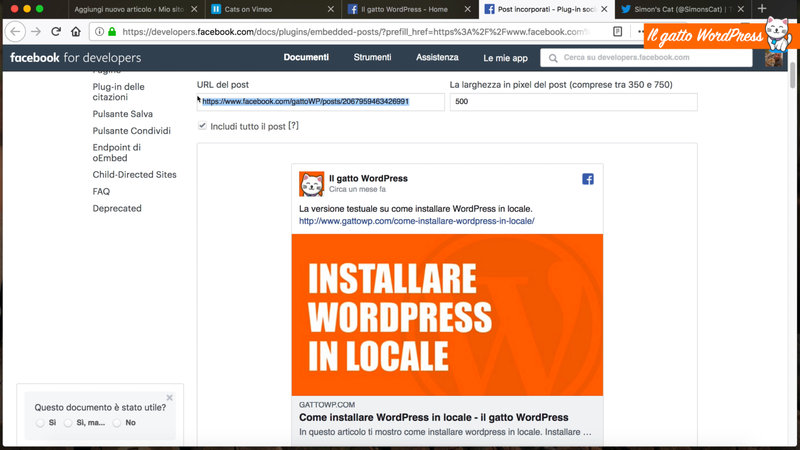Open Child-Directed Sites sidebar link

pos(134,174)
